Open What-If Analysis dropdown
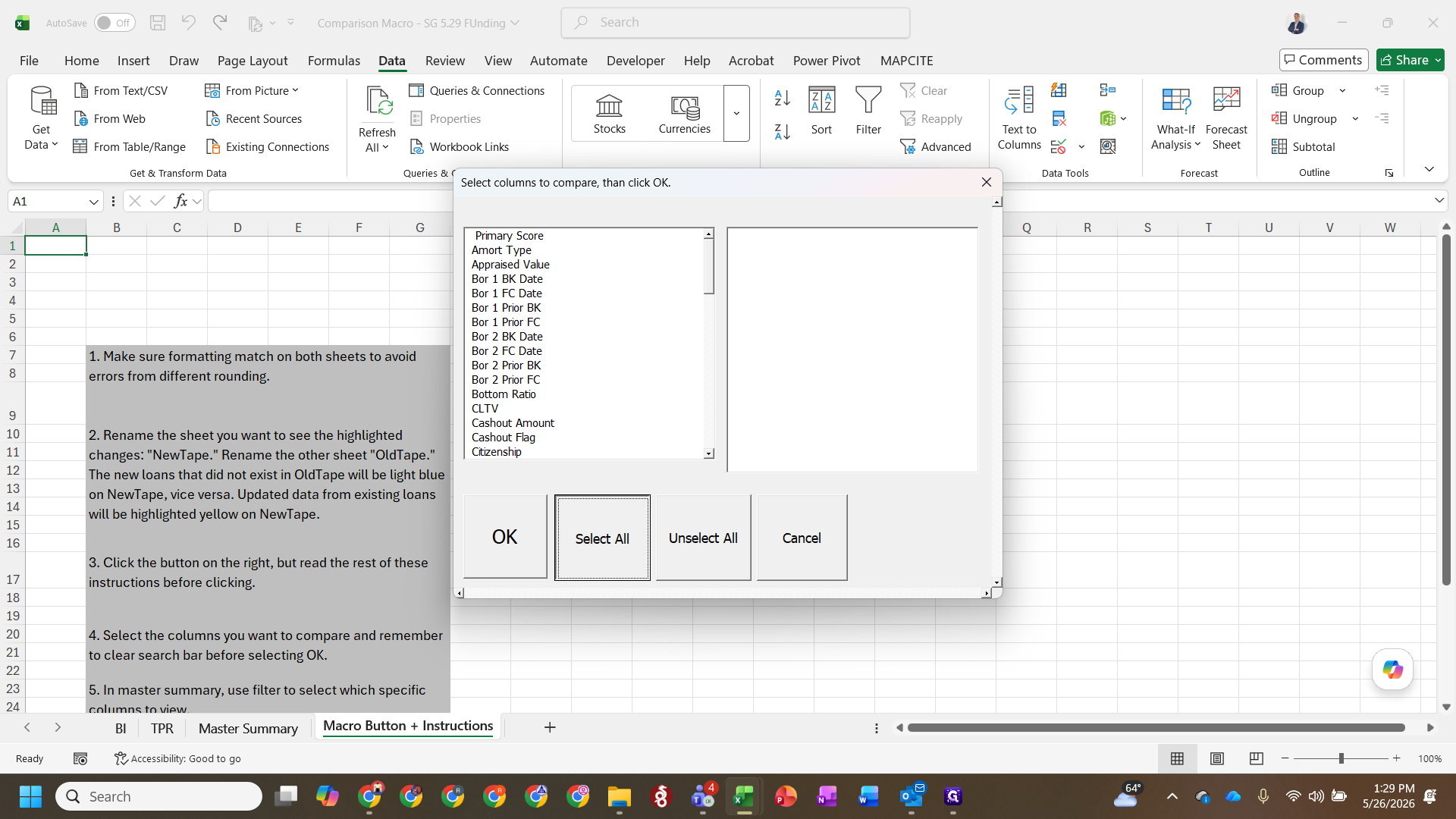Screen dimensions: 1456x819 [x=1175, y=118]
